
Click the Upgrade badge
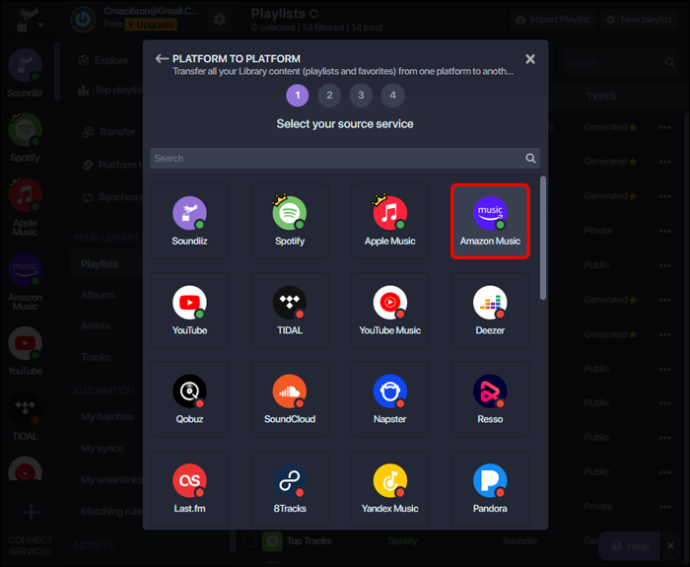[151, 25]
